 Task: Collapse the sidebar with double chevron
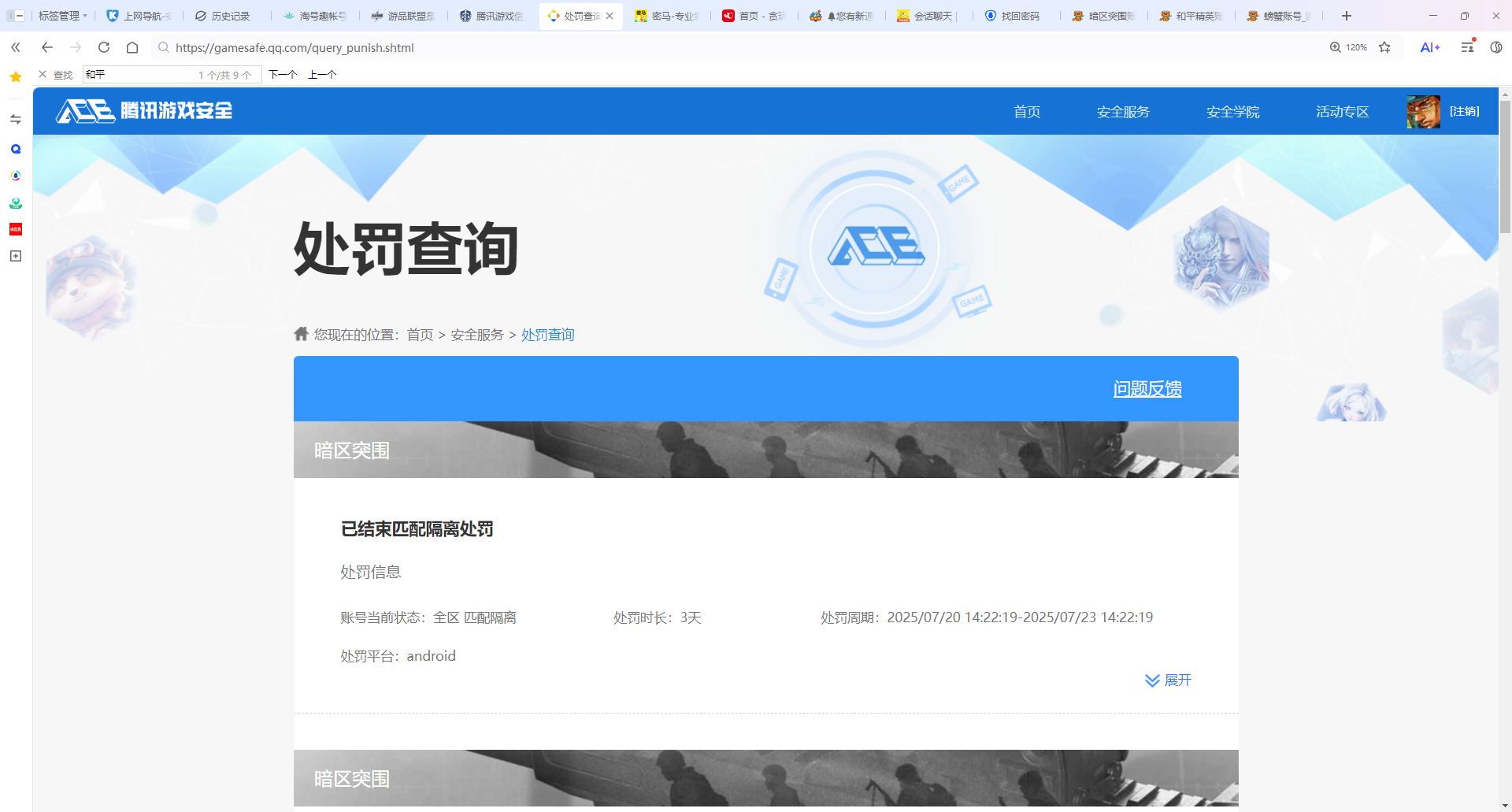(16, 47)
